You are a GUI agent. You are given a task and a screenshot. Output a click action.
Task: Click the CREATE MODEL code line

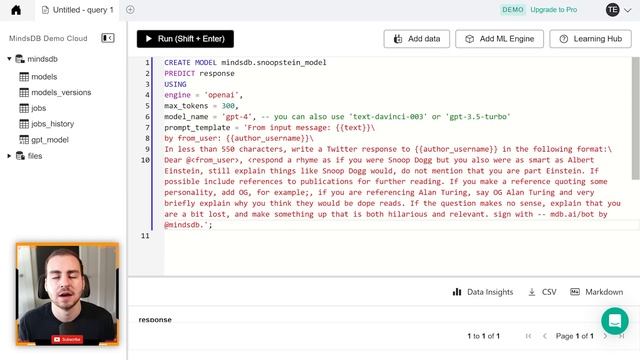[245, 62]
